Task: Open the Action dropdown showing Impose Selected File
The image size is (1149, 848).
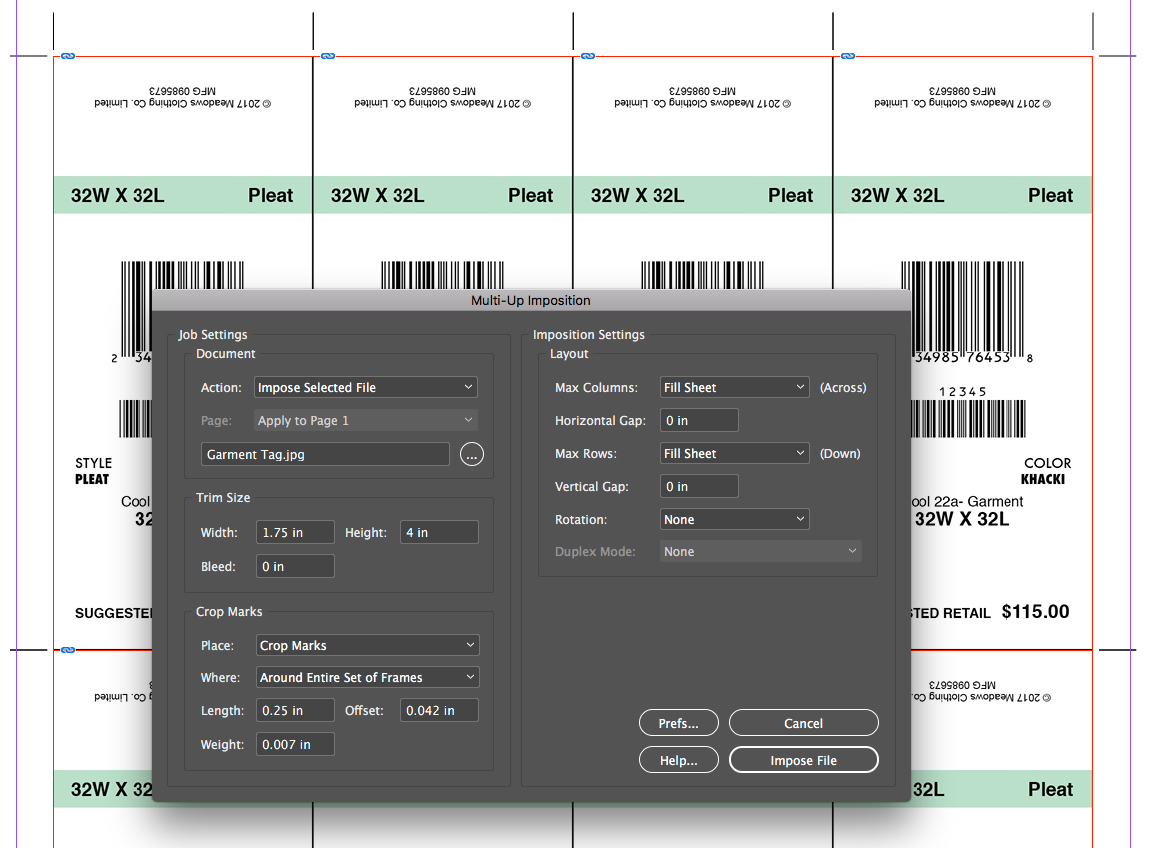Action: [365, 387]
